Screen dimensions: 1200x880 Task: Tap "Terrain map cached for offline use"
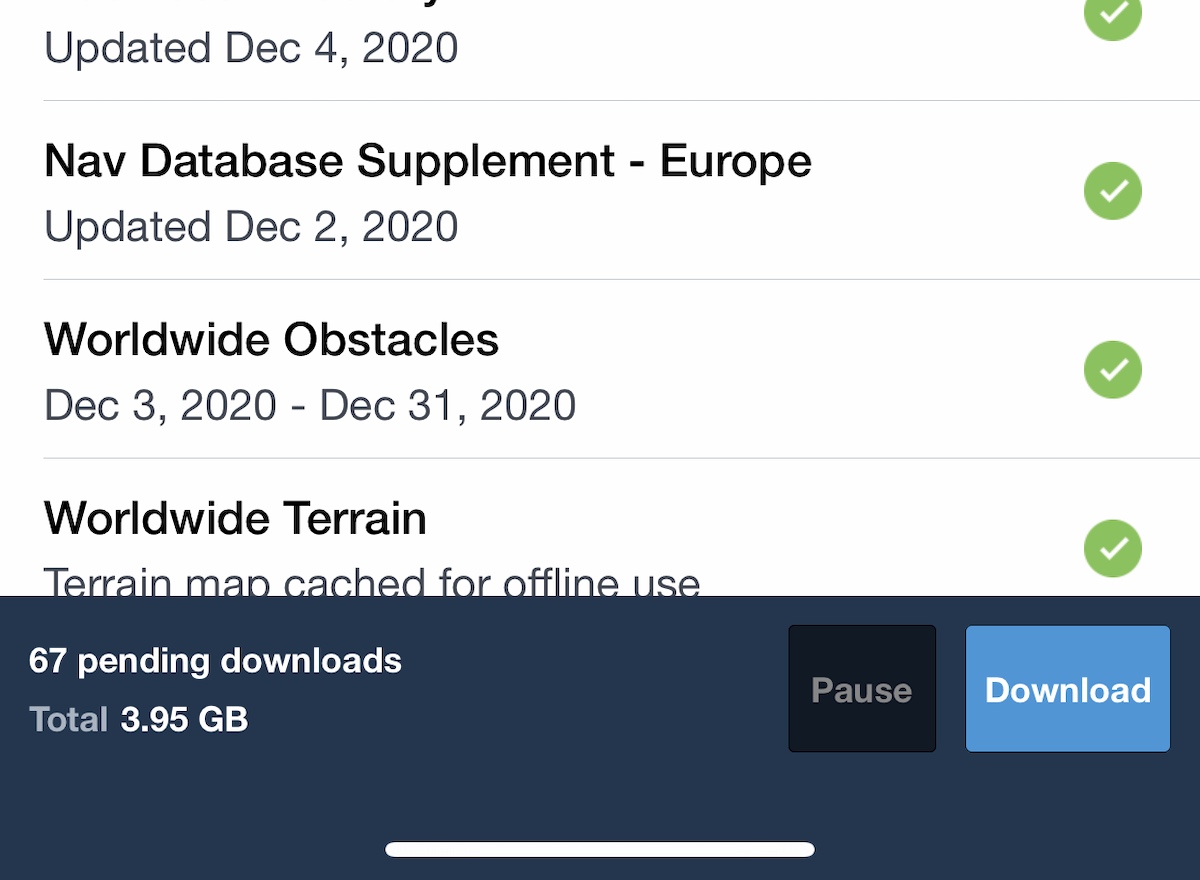tap(372, 581)
